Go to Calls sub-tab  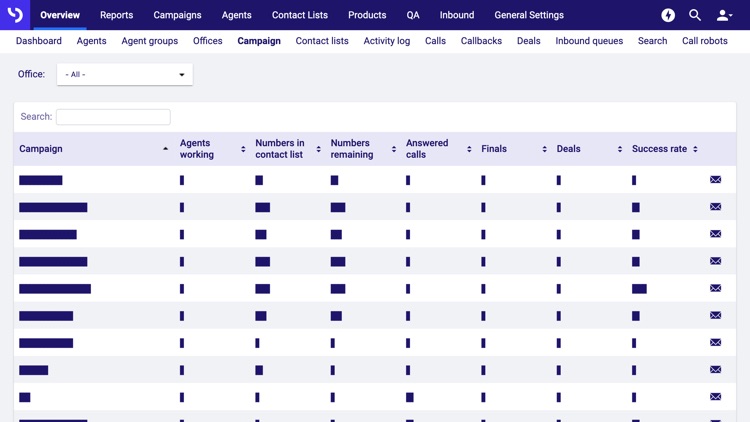[435, 41]
